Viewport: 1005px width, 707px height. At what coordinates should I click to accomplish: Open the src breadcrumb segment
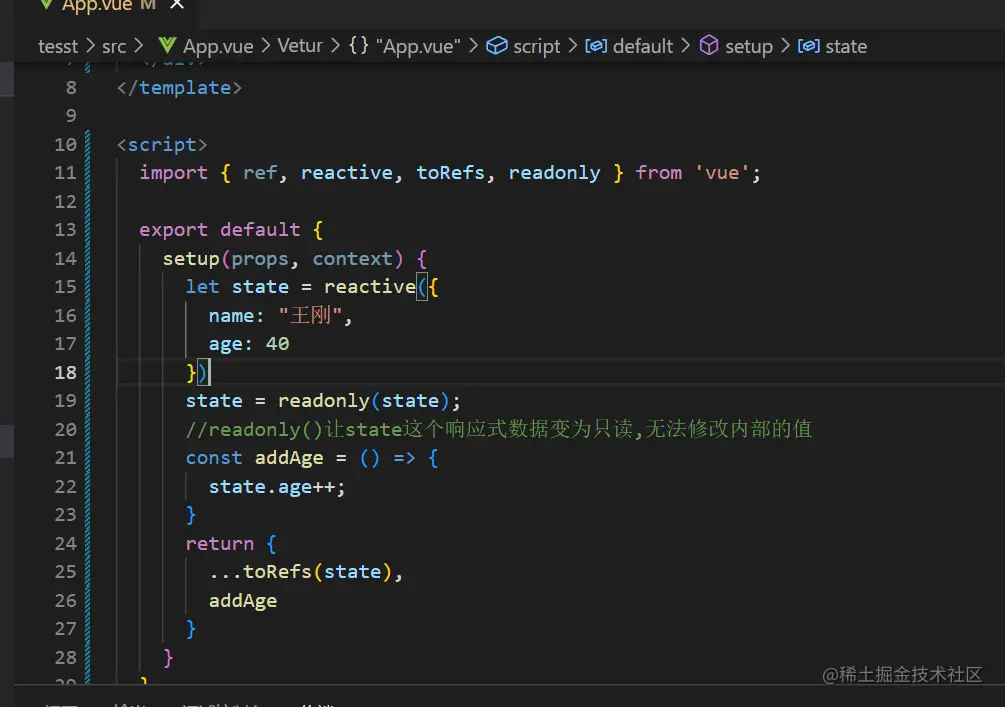114,46
